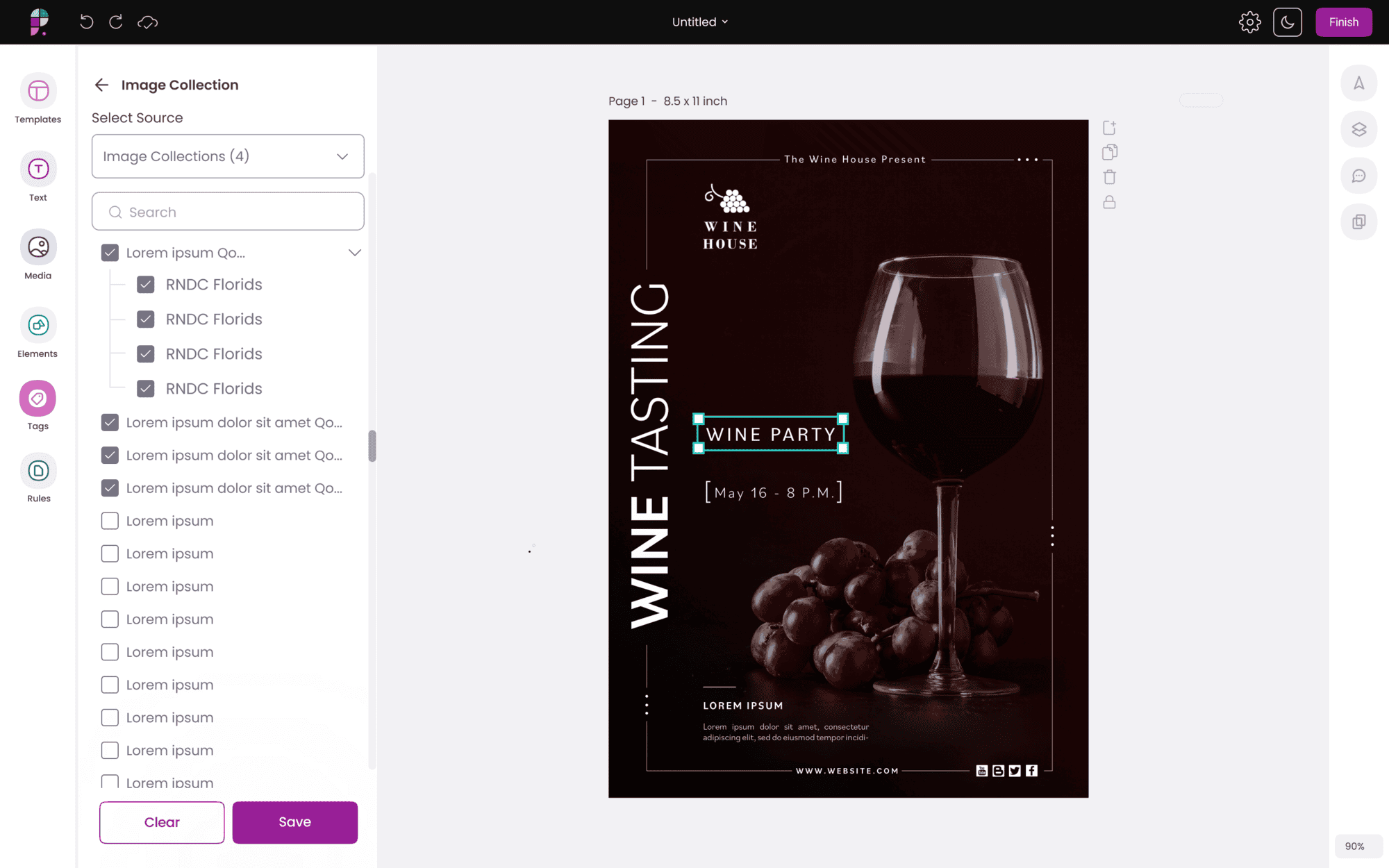The image size is (1389, 868).
Task: Open the Image Collections source dropdown
Action: (227, 156)
